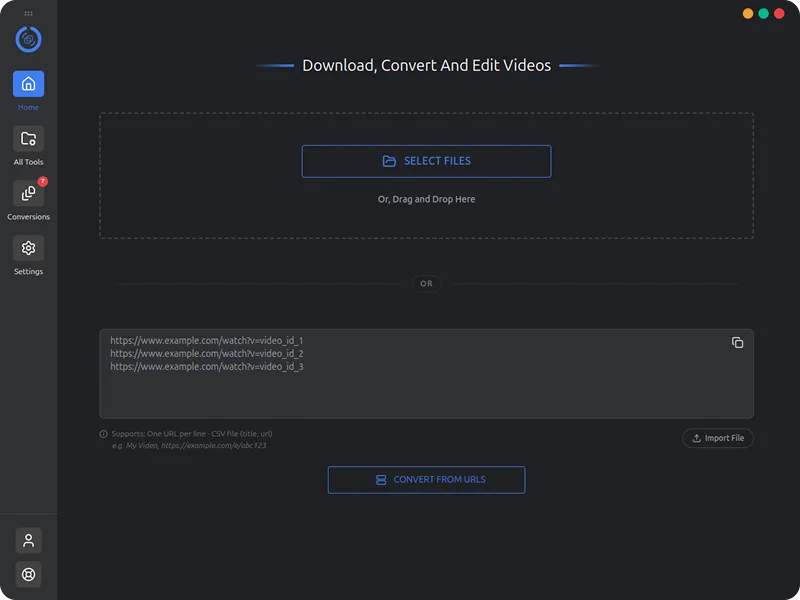Open the user account profile icon
Screen dimensions: 800x600
click(x=29, y=541)
